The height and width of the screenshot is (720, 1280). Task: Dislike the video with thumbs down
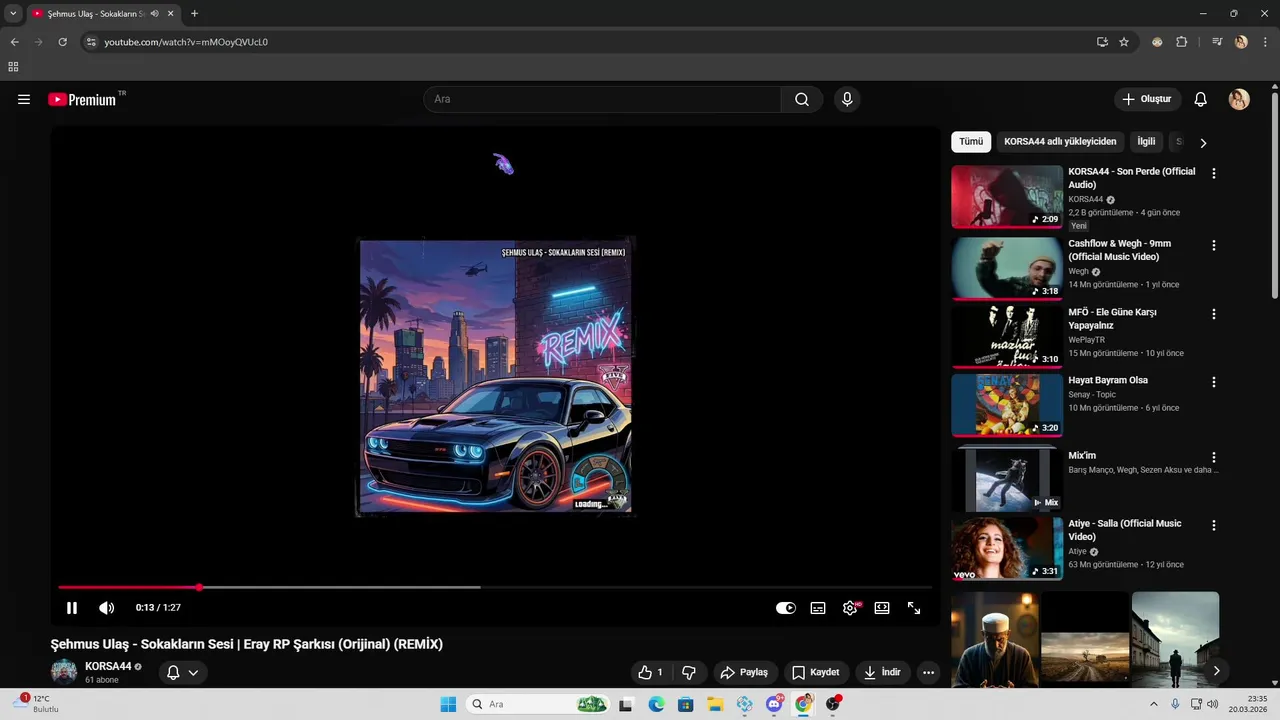click(689, 672)
